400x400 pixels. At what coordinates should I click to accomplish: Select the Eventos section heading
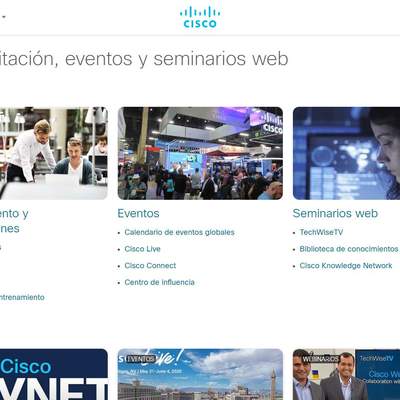pyautogui.click(x=138, y=213)
